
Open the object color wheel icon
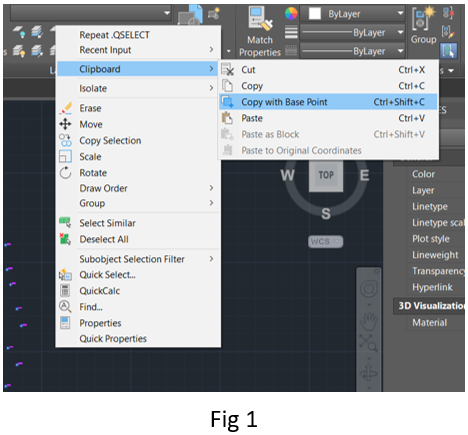[291, 14]
